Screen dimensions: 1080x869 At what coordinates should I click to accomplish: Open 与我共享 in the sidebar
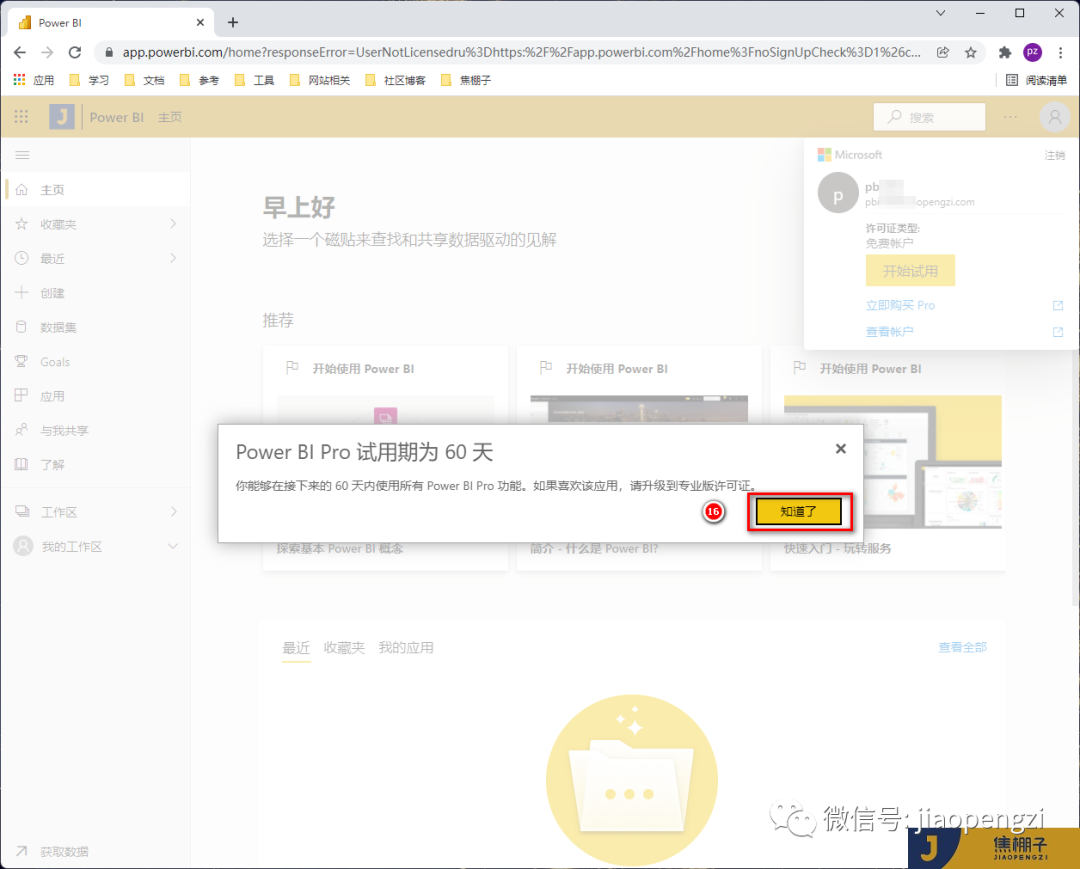[96, 430]
